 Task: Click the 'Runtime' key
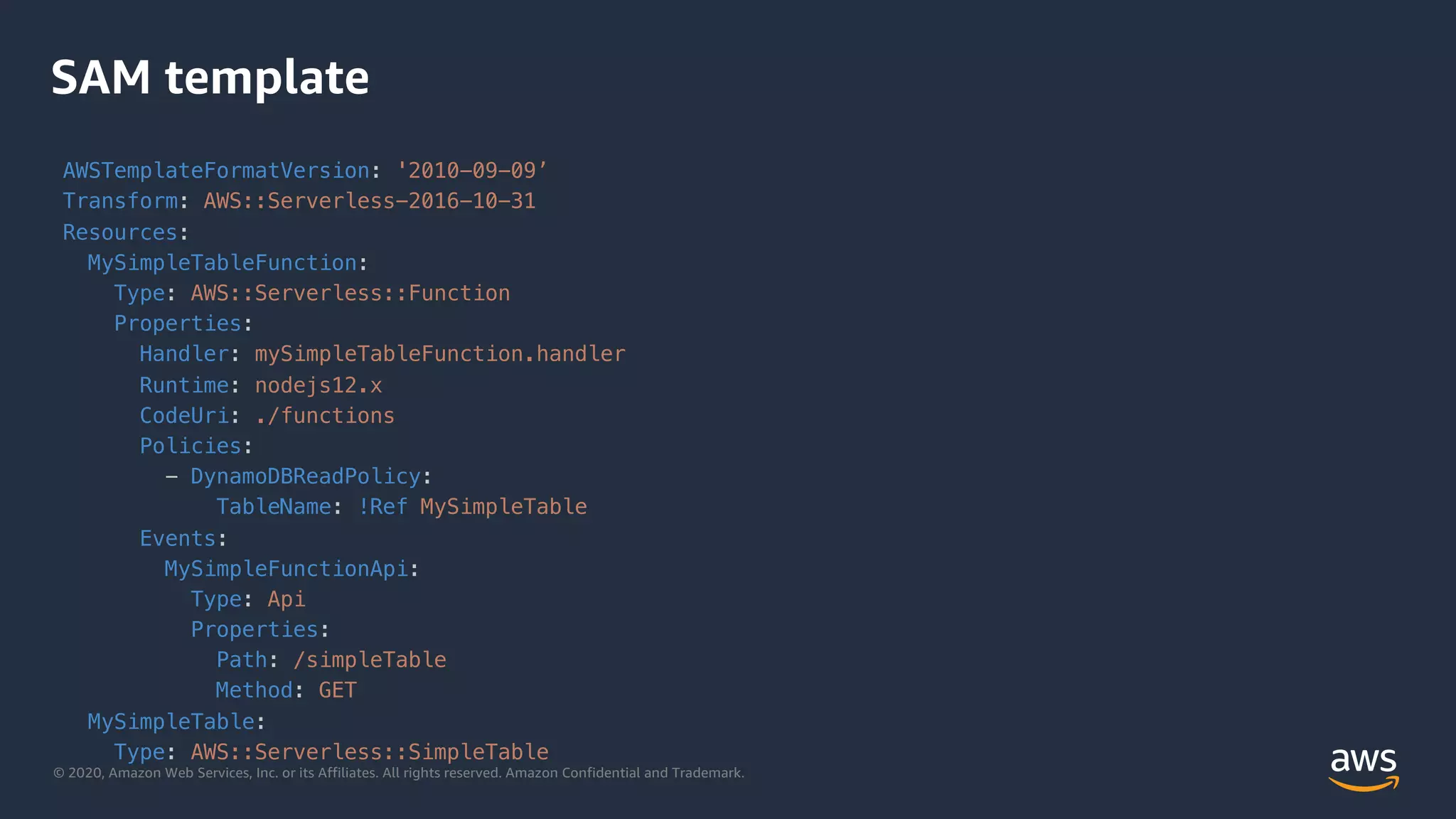pyautogui.click(x=184, y=385)
